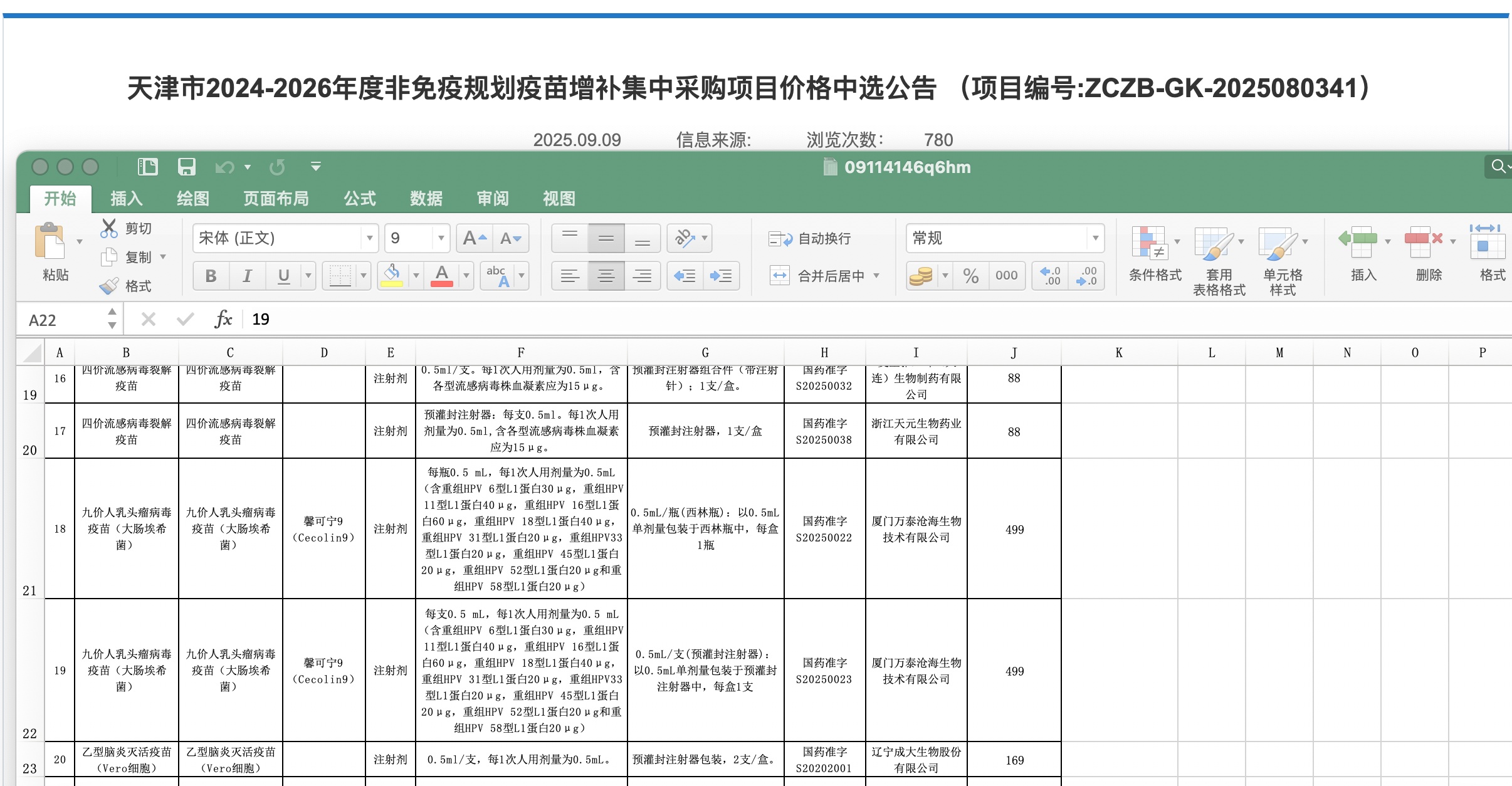Image resolution: width=1512 pixels, height=786 pixels.
Task: Align text left
Action: [570, 276]
